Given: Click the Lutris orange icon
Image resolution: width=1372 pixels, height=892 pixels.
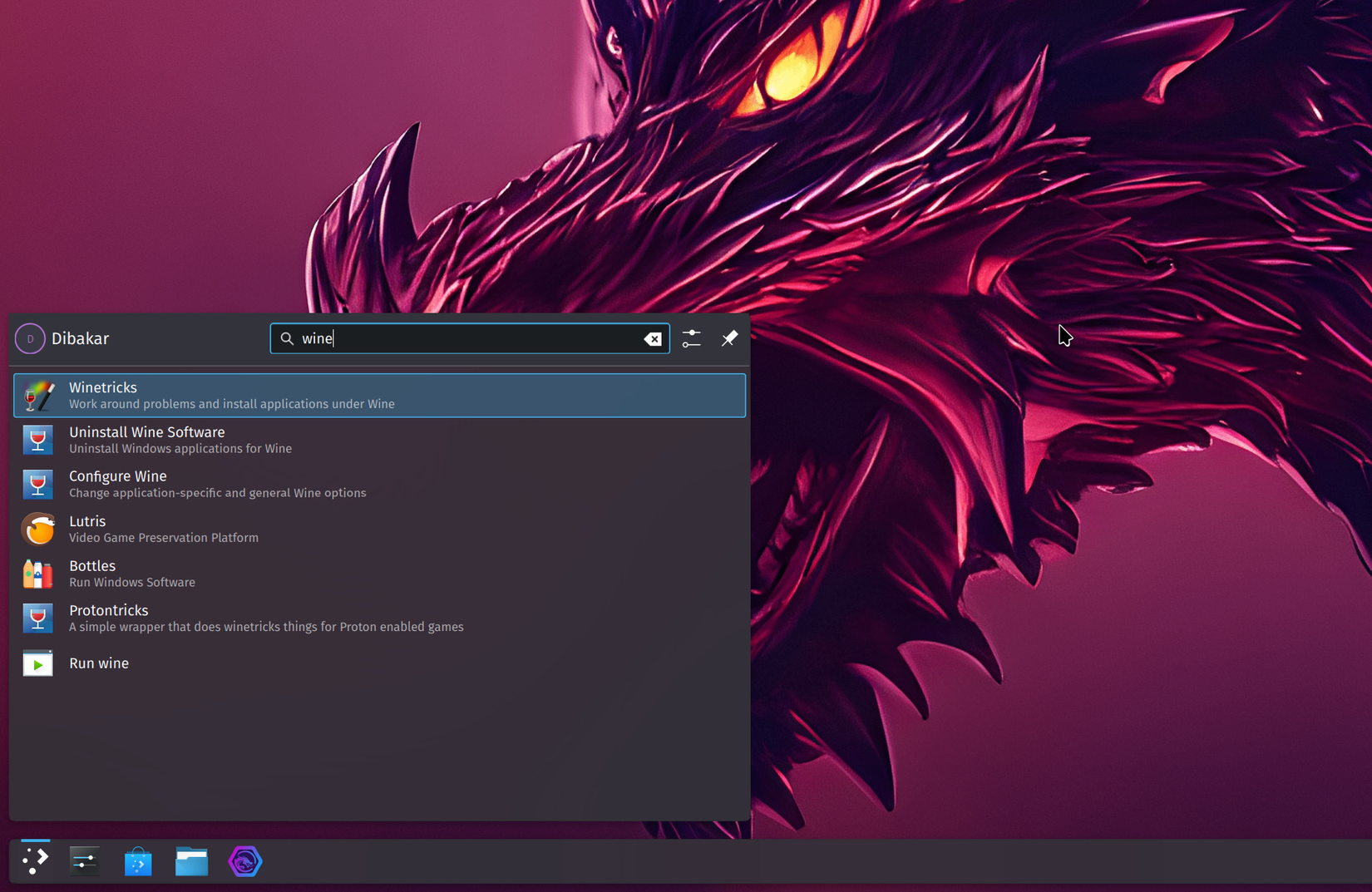Looking at the screenshot, I should pyautogui.click(x=38, y=529).
